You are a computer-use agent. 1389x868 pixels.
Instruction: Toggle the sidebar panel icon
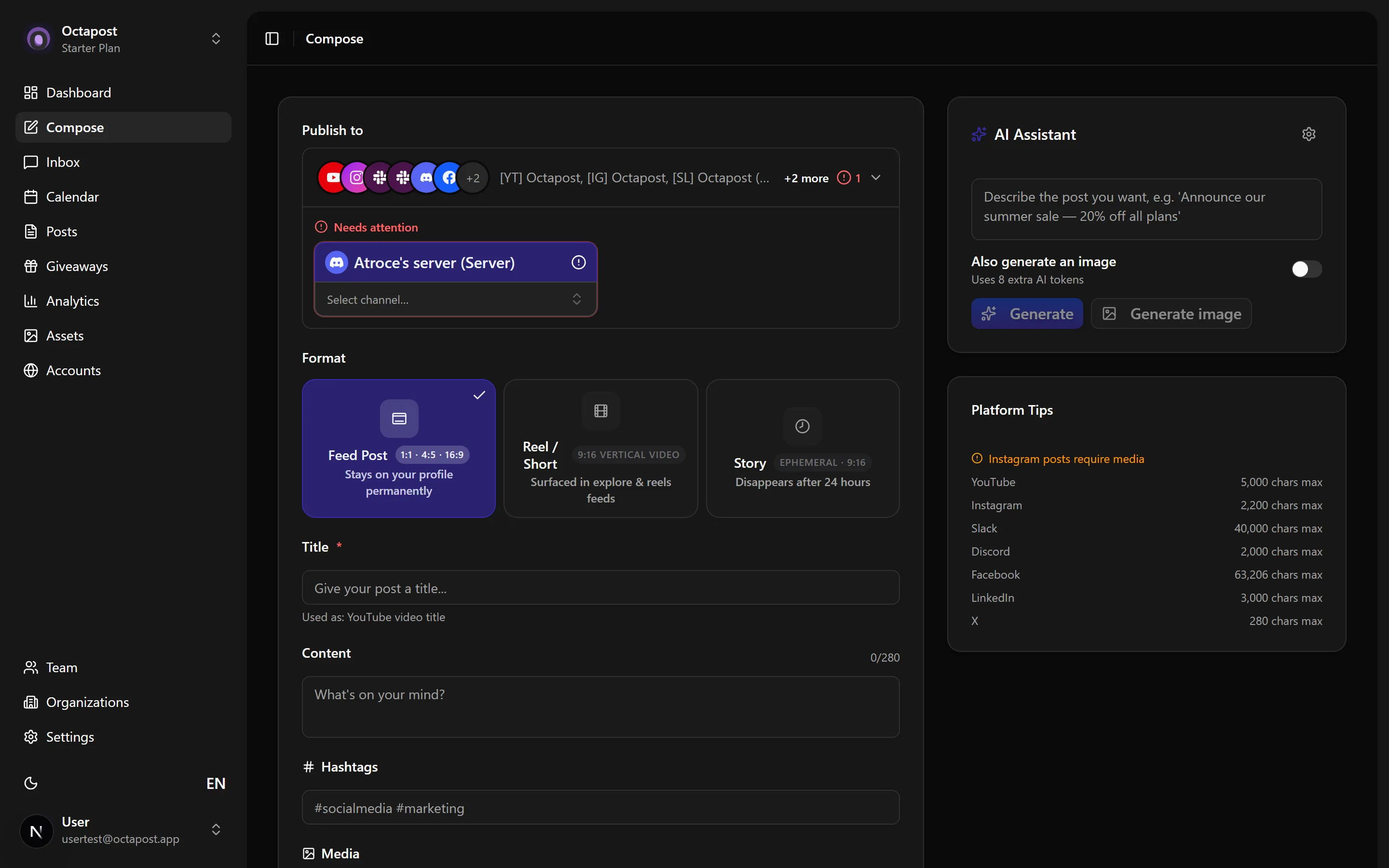tap(272, 39)
